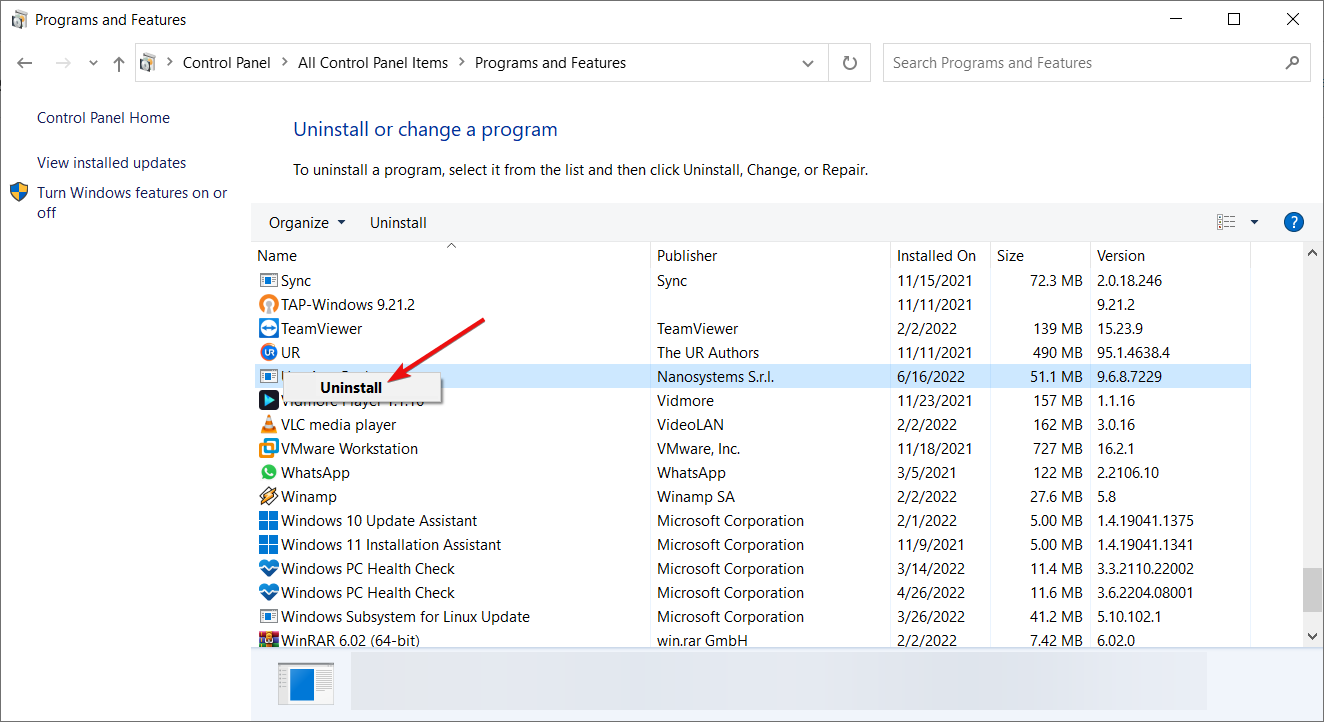Click the VMware, Inc. publisher cell

[698, 449]
